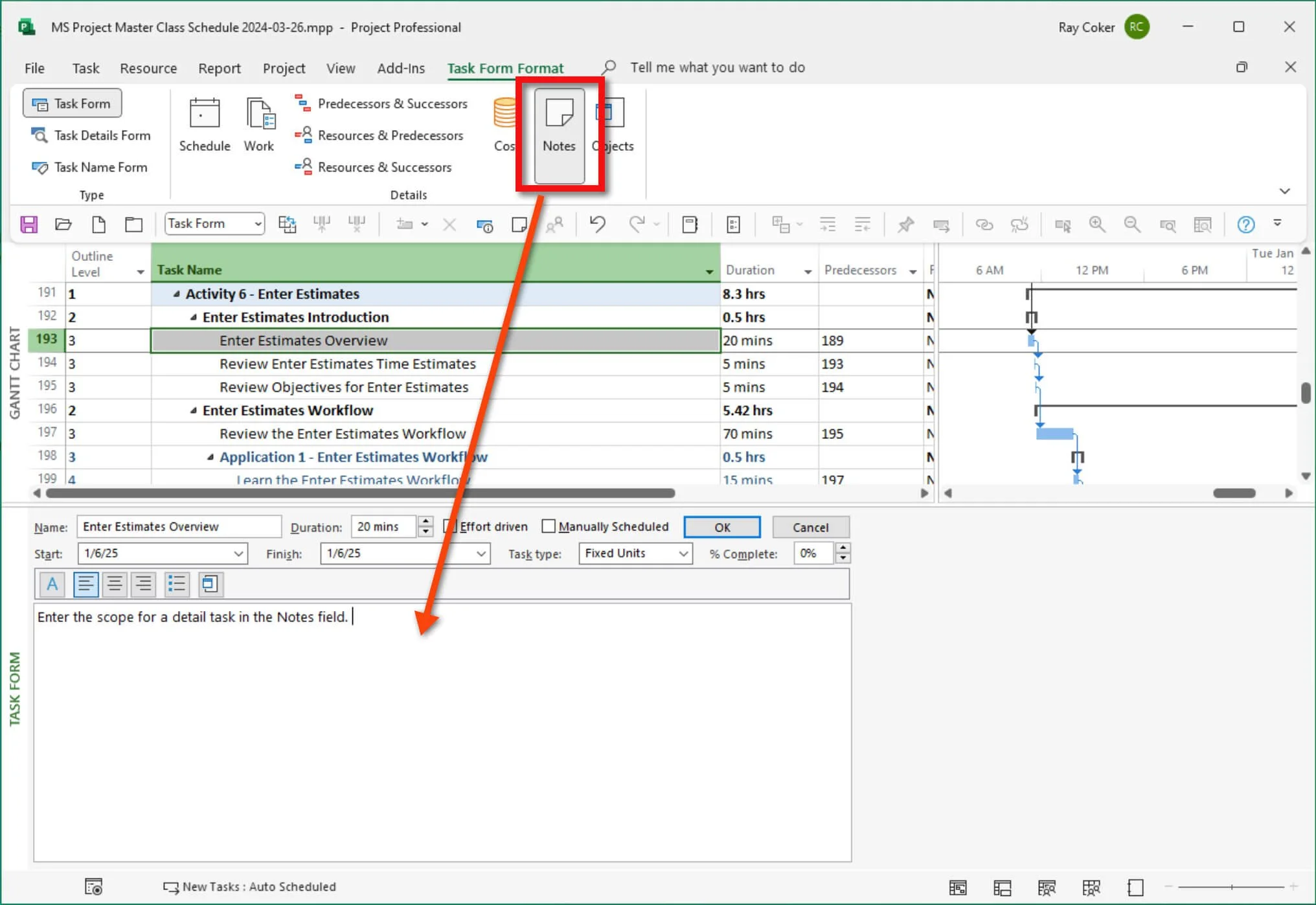Click the Gantt chart vertical scrollbar thumb
Viewport: 1316px width, 905px height.
[x=1306, y=393]
